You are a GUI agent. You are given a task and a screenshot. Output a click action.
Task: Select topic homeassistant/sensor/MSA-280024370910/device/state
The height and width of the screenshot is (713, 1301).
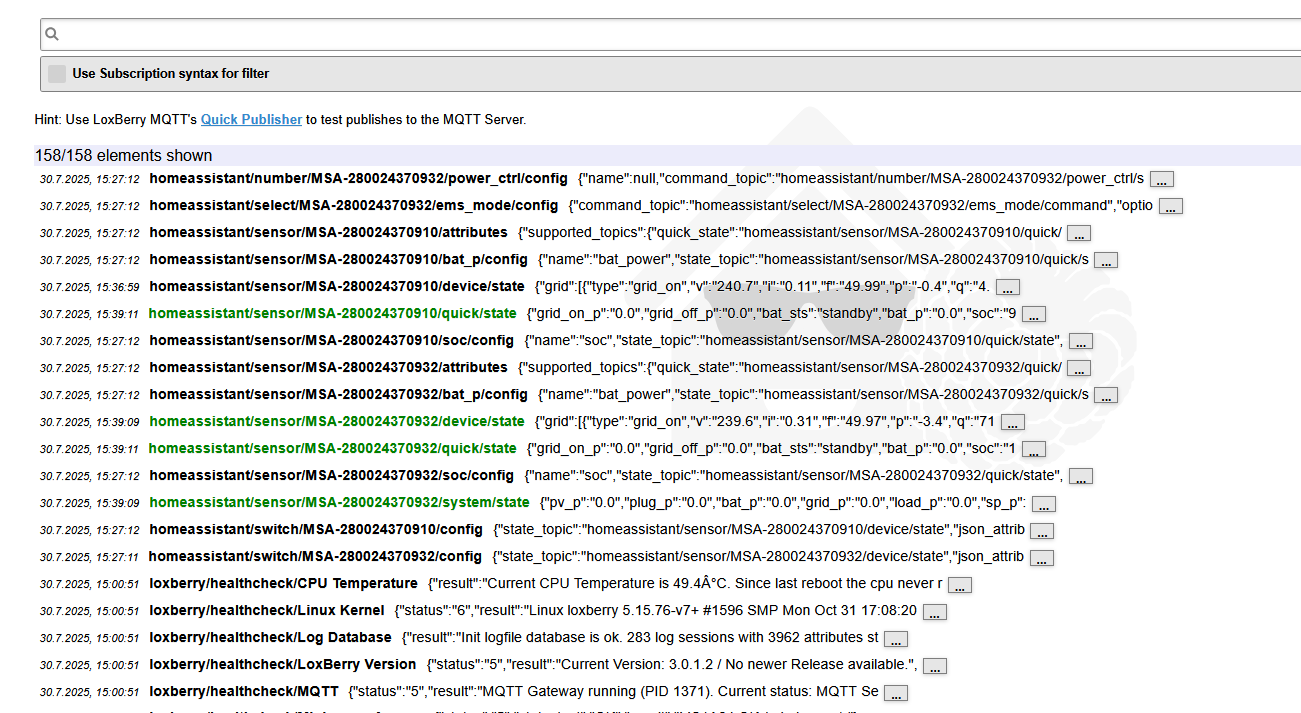click(337, 286)
